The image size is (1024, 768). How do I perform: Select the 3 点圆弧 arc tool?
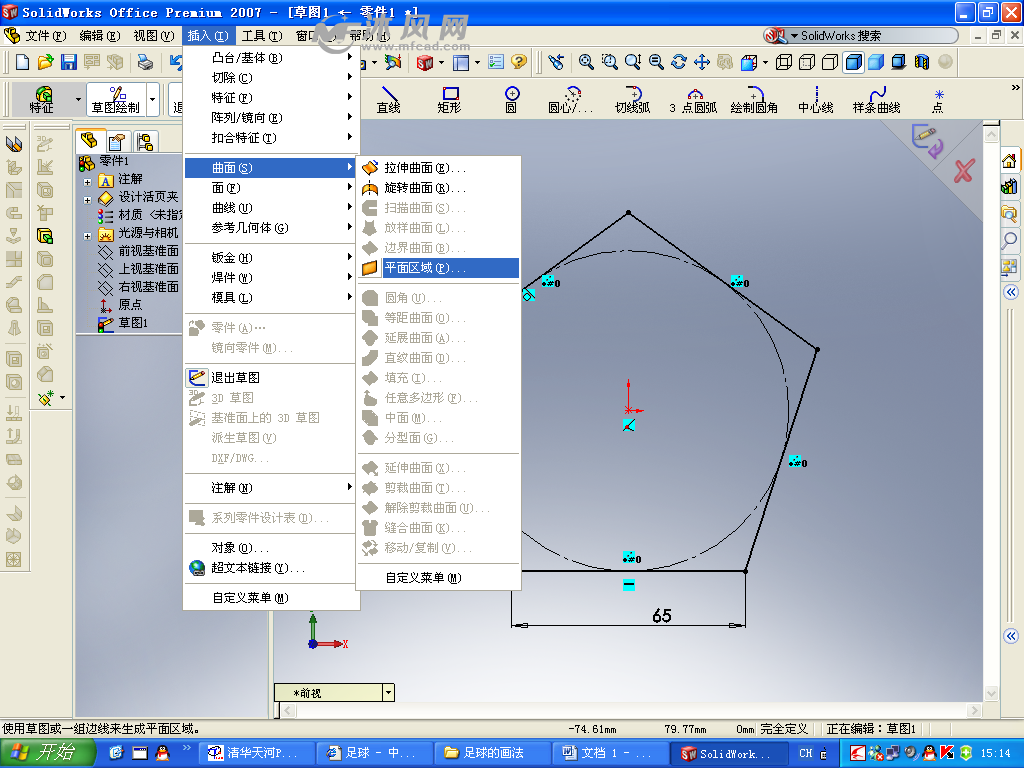[693, 99]
